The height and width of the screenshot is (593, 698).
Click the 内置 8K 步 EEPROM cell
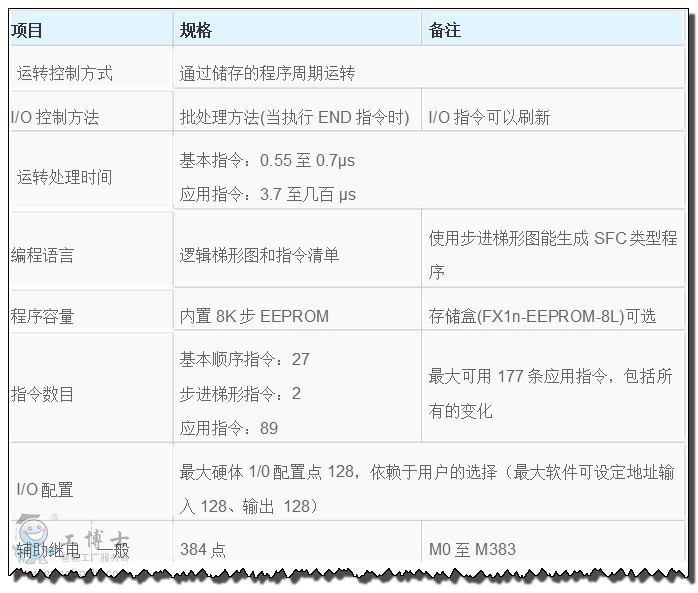pos(254,316)
